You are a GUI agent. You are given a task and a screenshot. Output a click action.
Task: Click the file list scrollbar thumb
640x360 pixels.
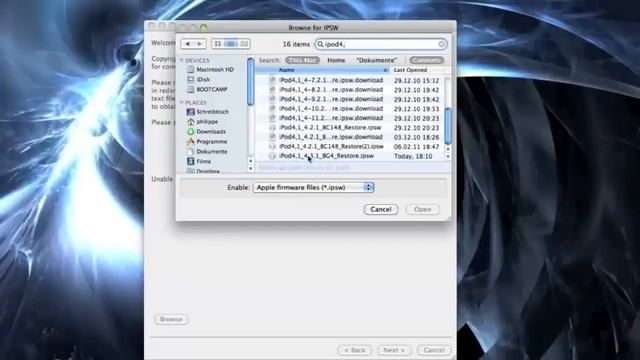(x=448, y=126)
